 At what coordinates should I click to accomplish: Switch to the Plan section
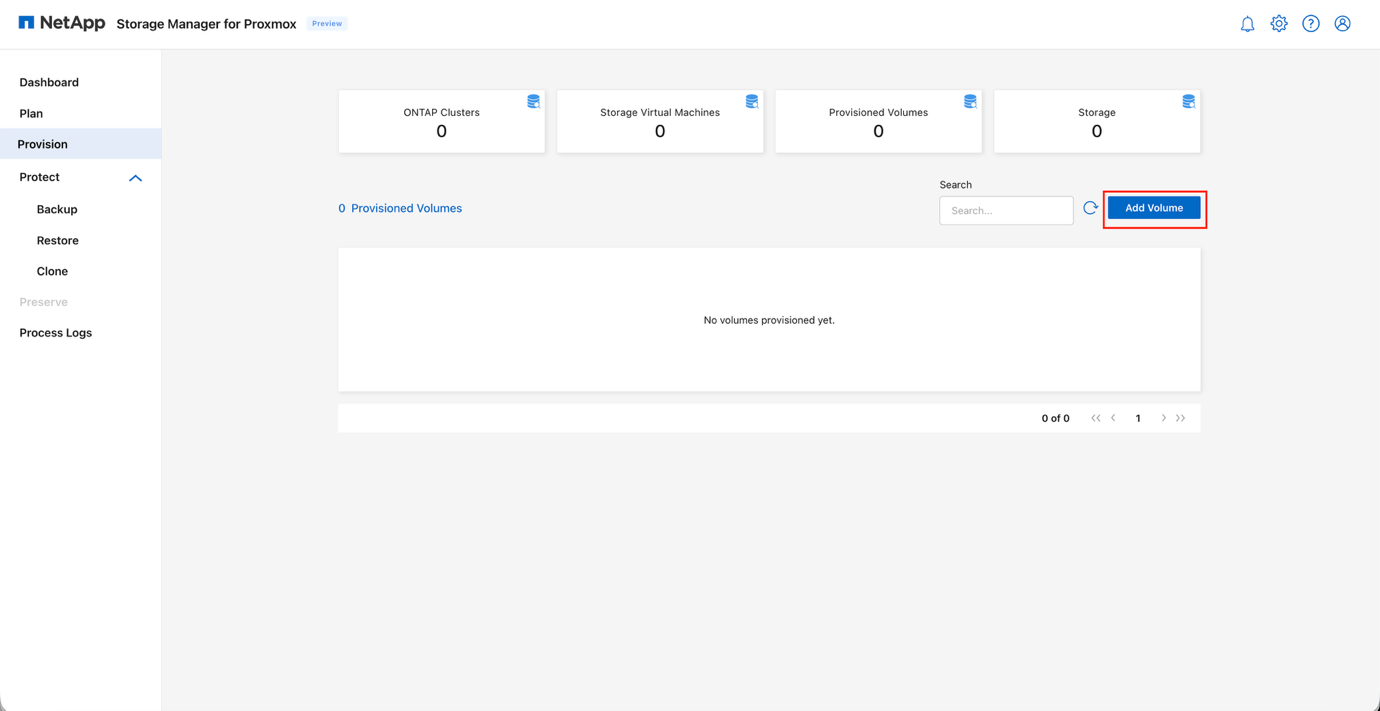point(29,113)
